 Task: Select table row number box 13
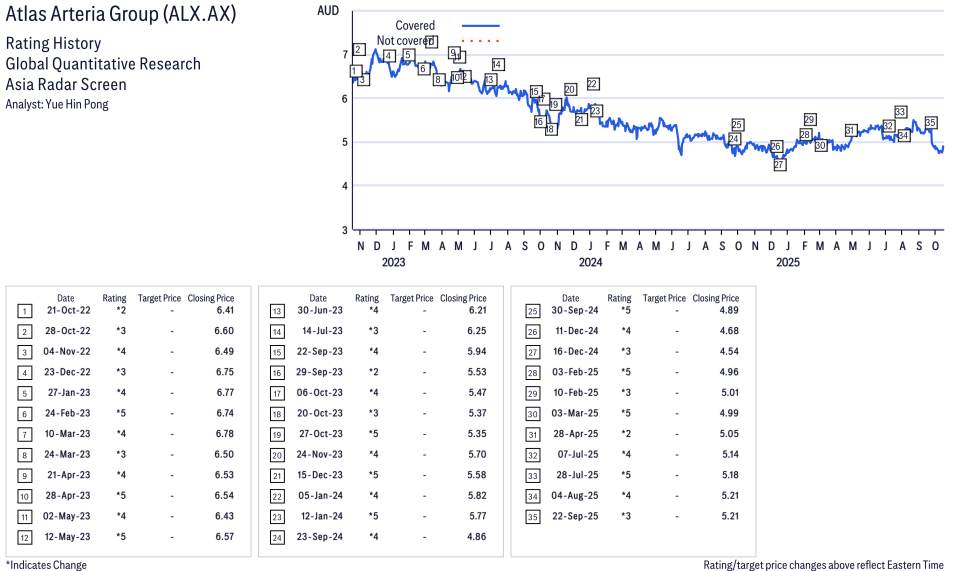pos(277,311)
